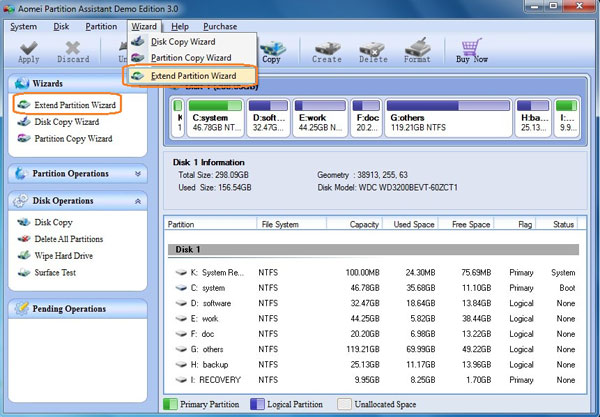Click the Logical Partition blue legend swatch

(x=257, y=404)
